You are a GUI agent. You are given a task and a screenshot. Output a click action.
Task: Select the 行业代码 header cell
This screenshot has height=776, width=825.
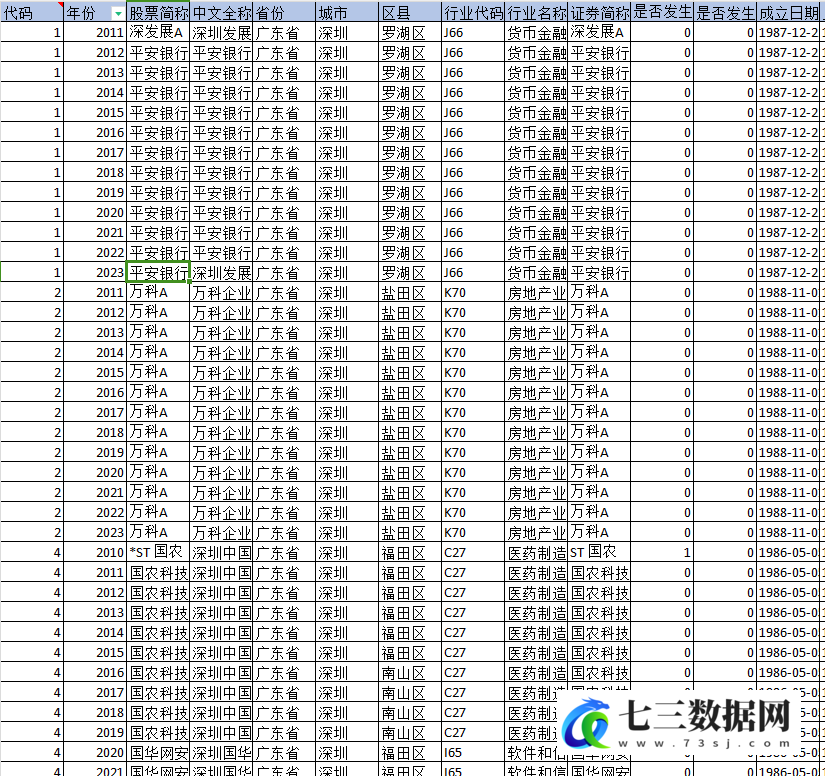473,13
